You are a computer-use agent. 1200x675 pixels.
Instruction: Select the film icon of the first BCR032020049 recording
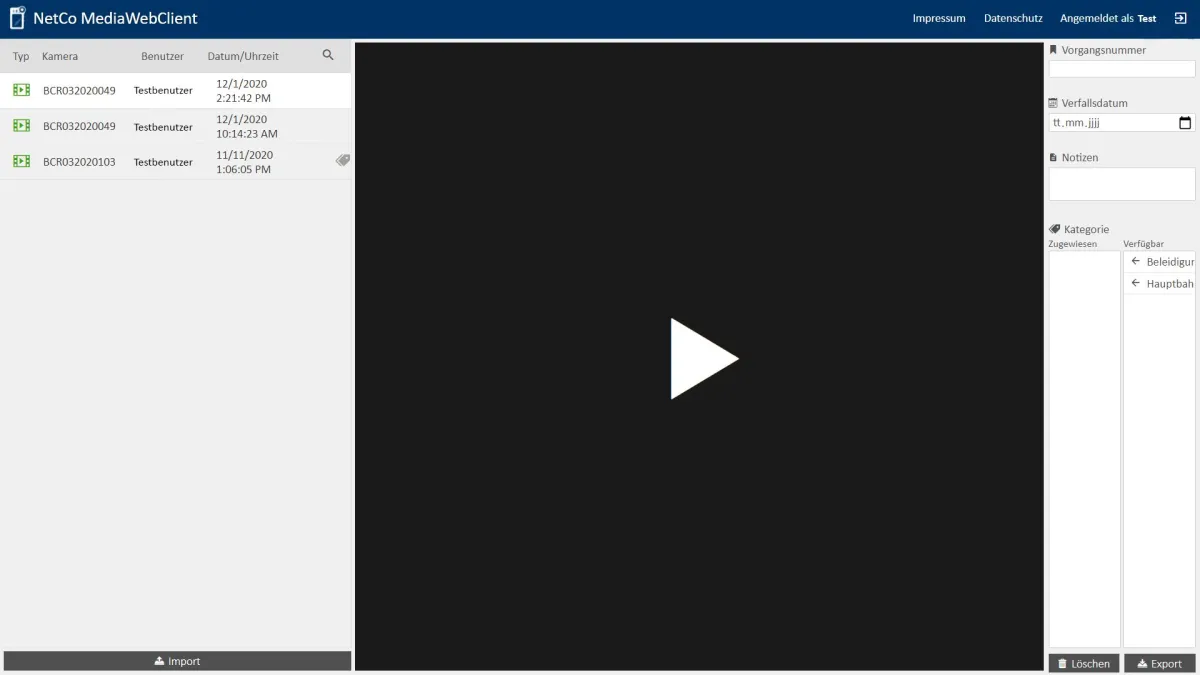(x=21, y=90)
